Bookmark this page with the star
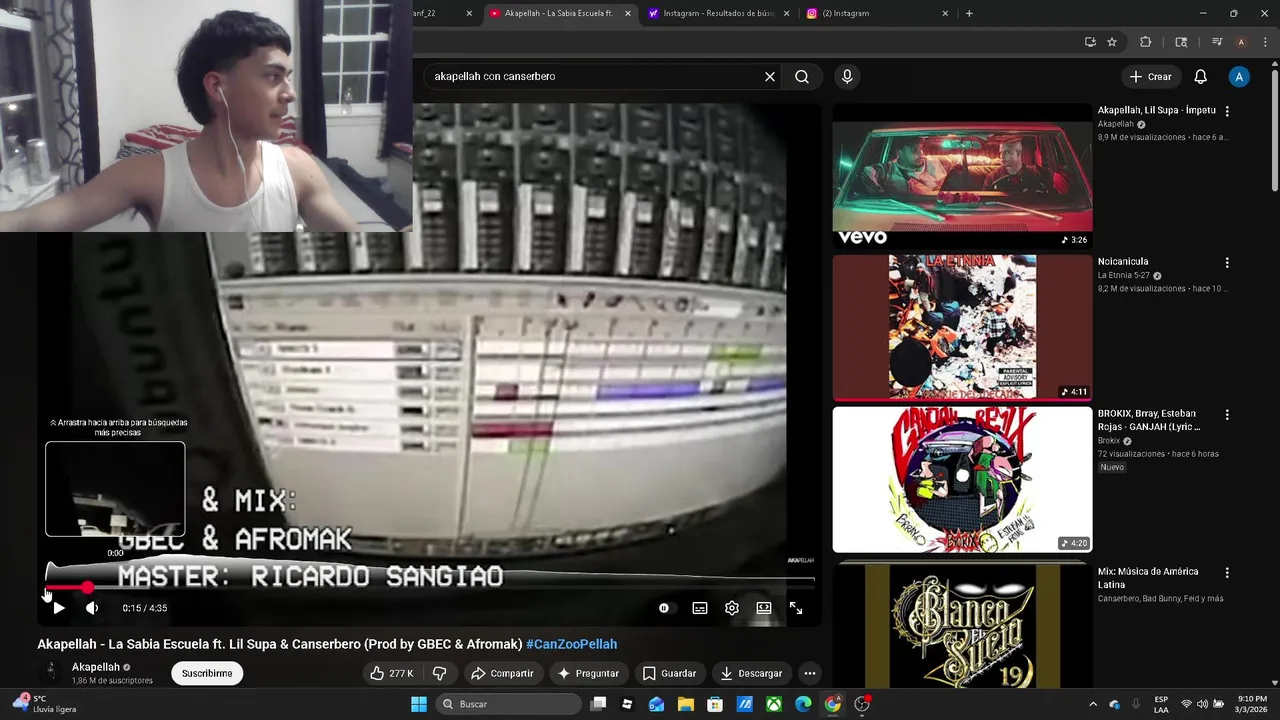The height and width of the screenshot is (720, 1280). click(1112, 42)
